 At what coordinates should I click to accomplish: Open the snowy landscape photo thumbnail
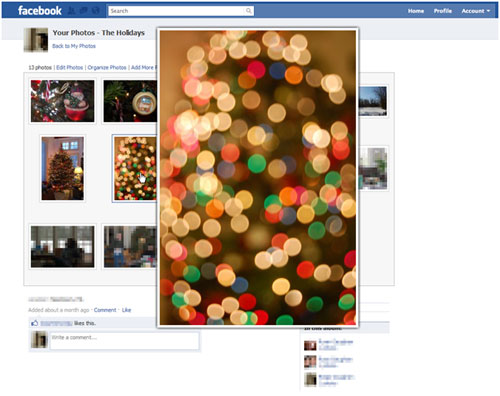click(x=373, y=101)
